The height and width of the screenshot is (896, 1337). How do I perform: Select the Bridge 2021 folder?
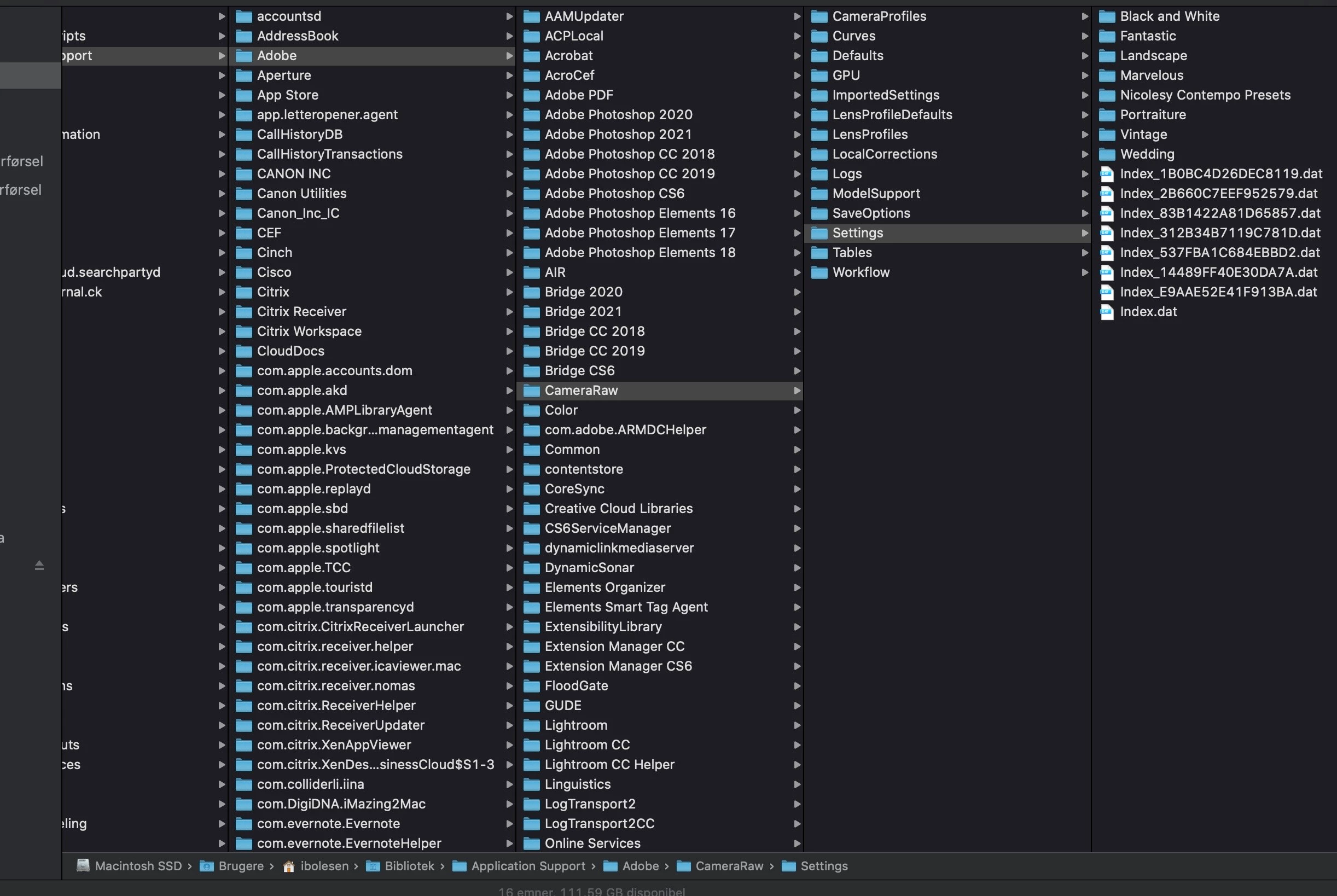click(x=582, y=311)
